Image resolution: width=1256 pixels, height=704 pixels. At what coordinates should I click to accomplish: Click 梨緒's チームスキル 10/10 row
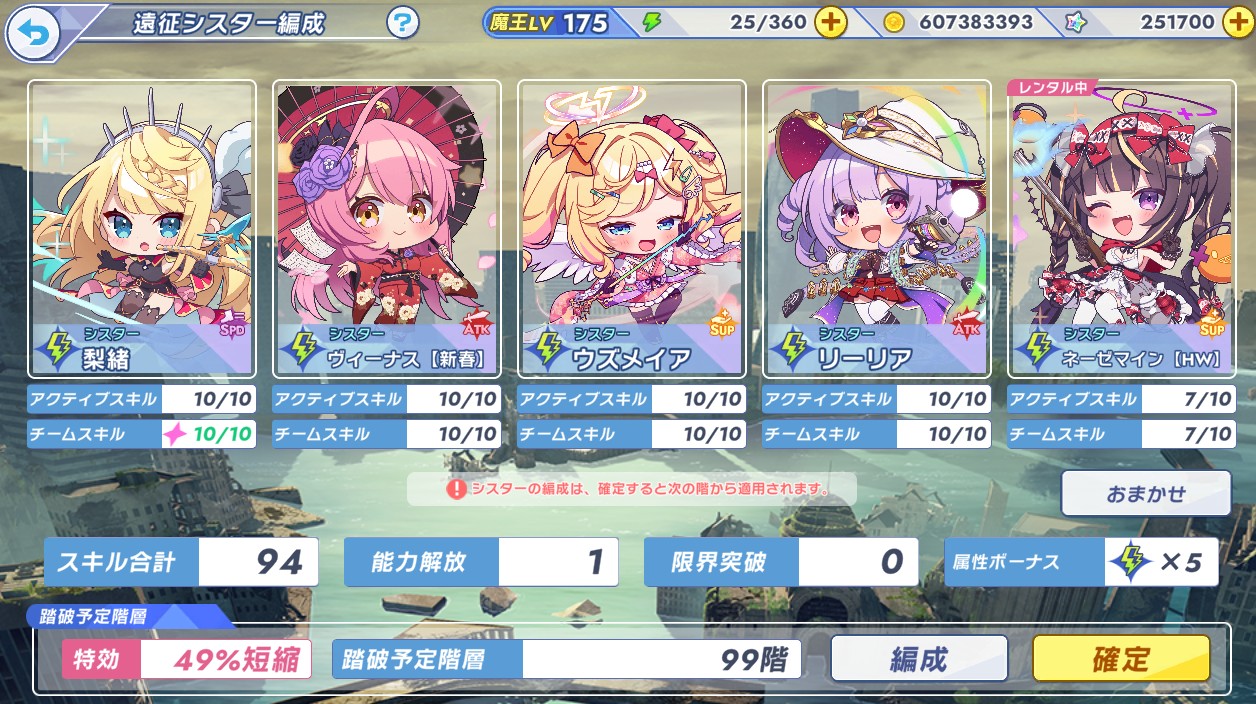(x=142, y=434)
